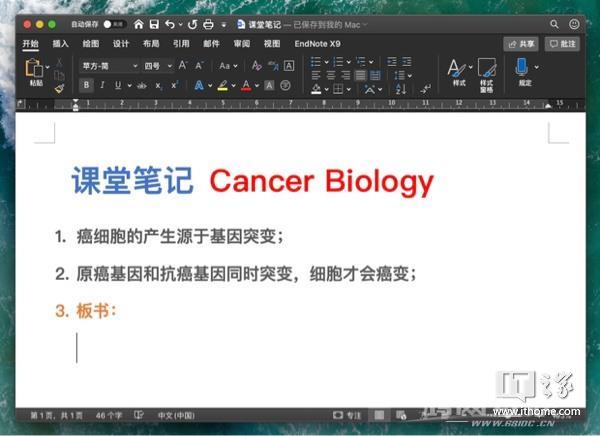
Task: Open the undo history dropdown arrow
Action: pos(180,25)
